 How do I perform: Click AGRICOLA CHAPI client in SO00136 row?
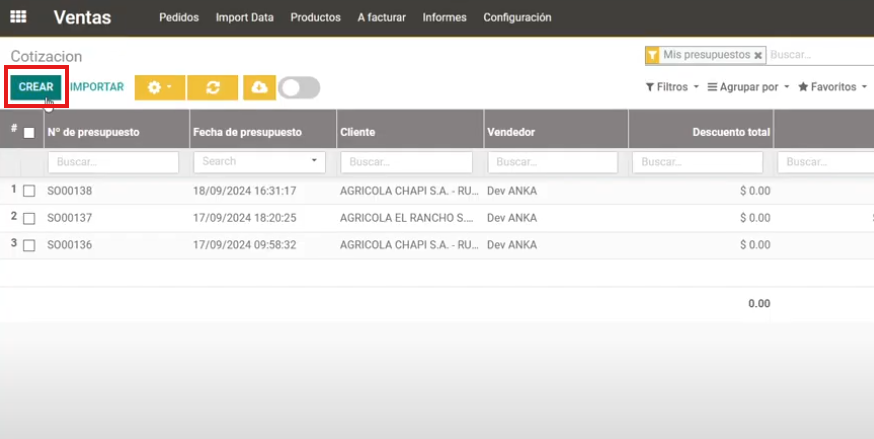tap(409, 245)
